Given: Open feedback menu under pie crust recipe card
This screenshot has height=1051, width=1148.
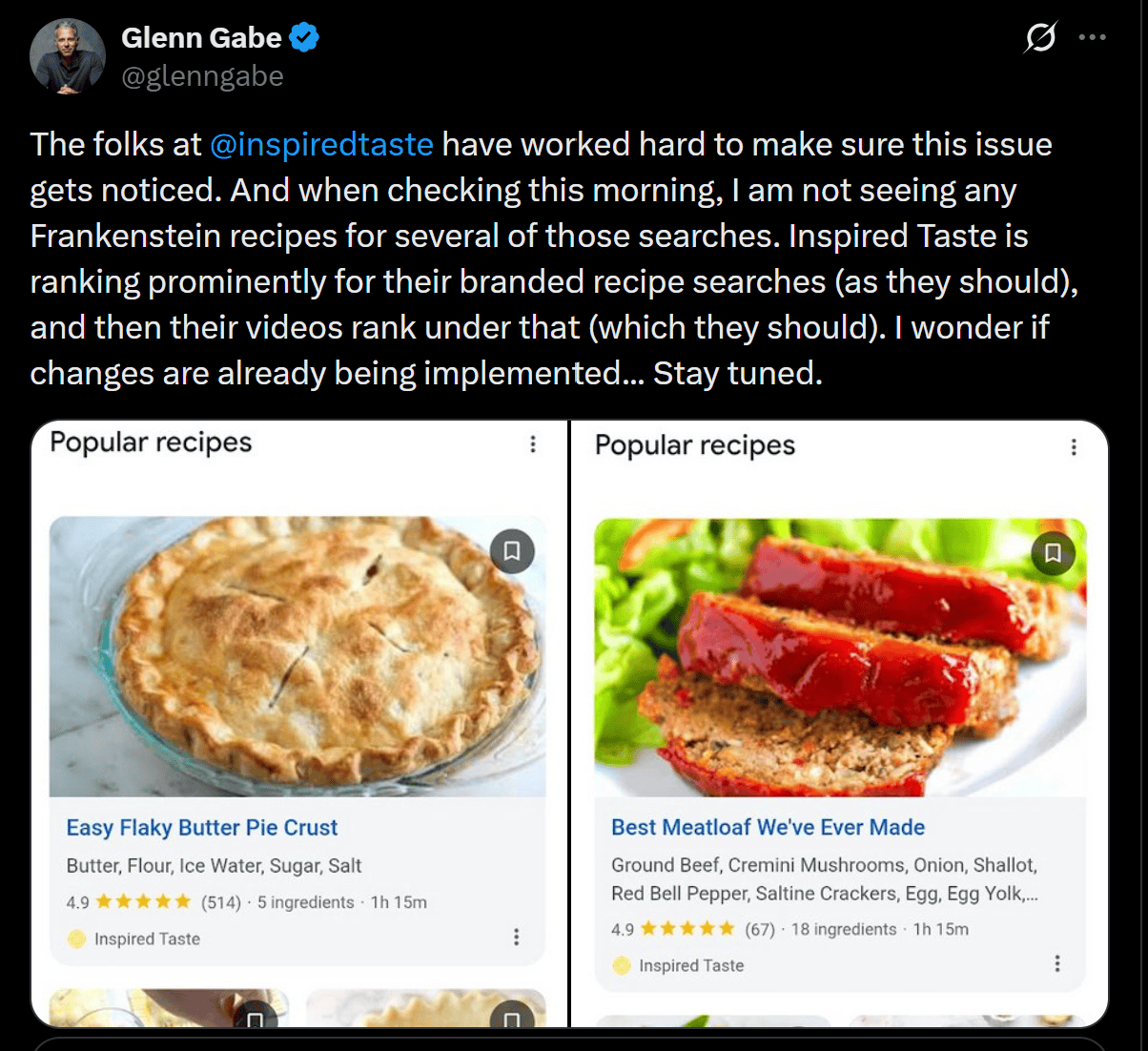Looking at the screenshot, I should [x=517, y=938].
